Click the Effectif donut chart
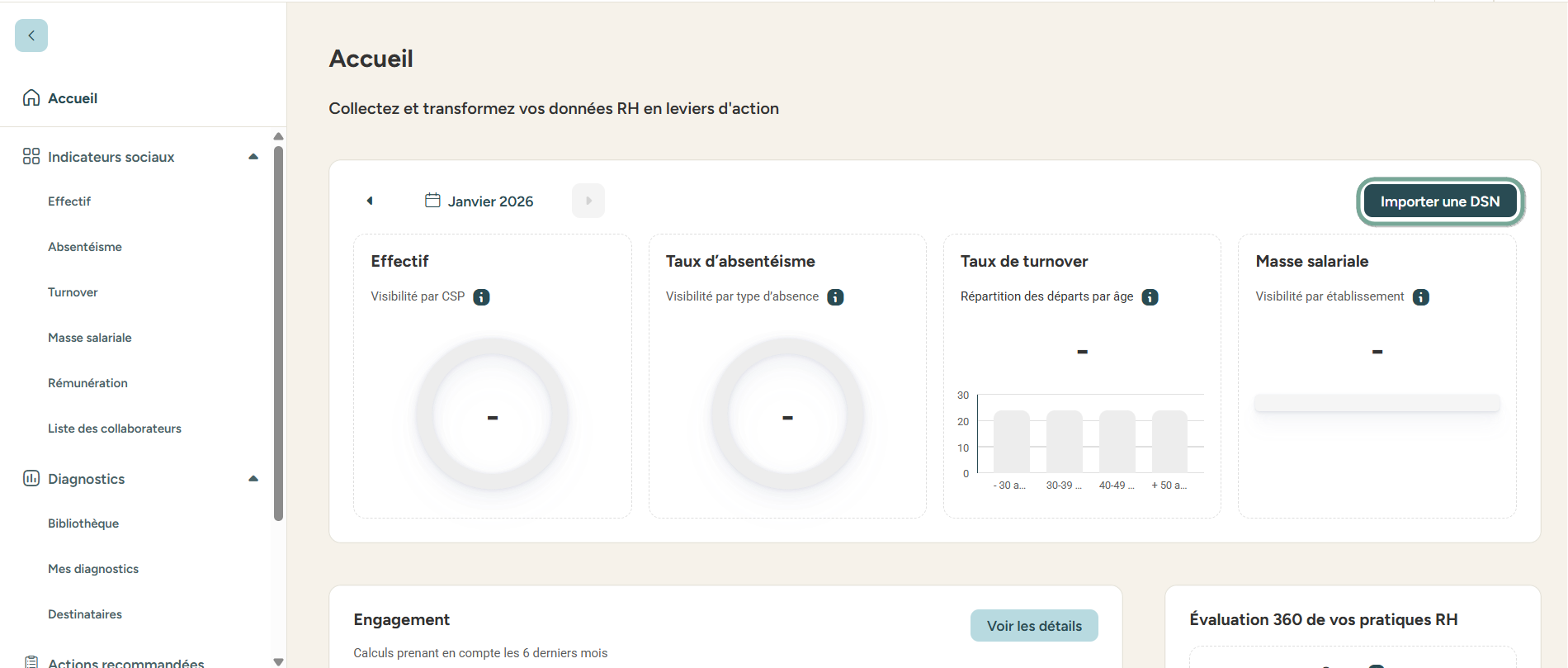The height and width of the screenshot is (668, 1568). (x=493, y=415)
